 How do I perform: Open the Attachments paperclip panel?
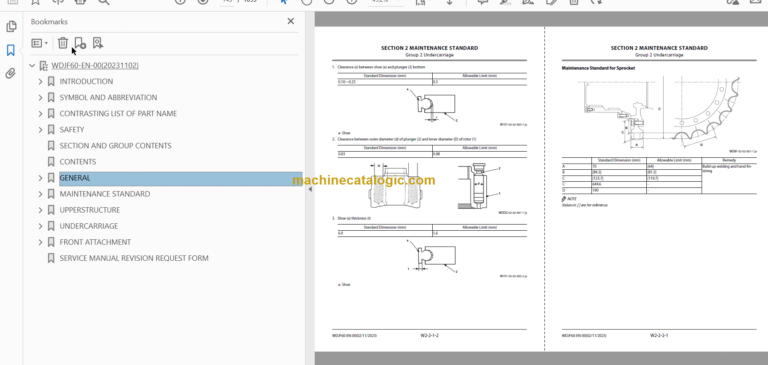coord(11,73)
